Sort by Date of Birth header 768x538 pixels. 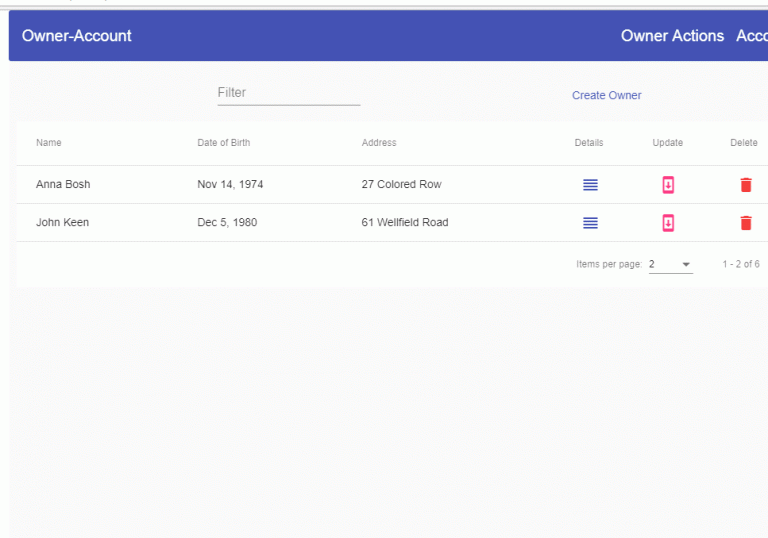pos(223,143)
